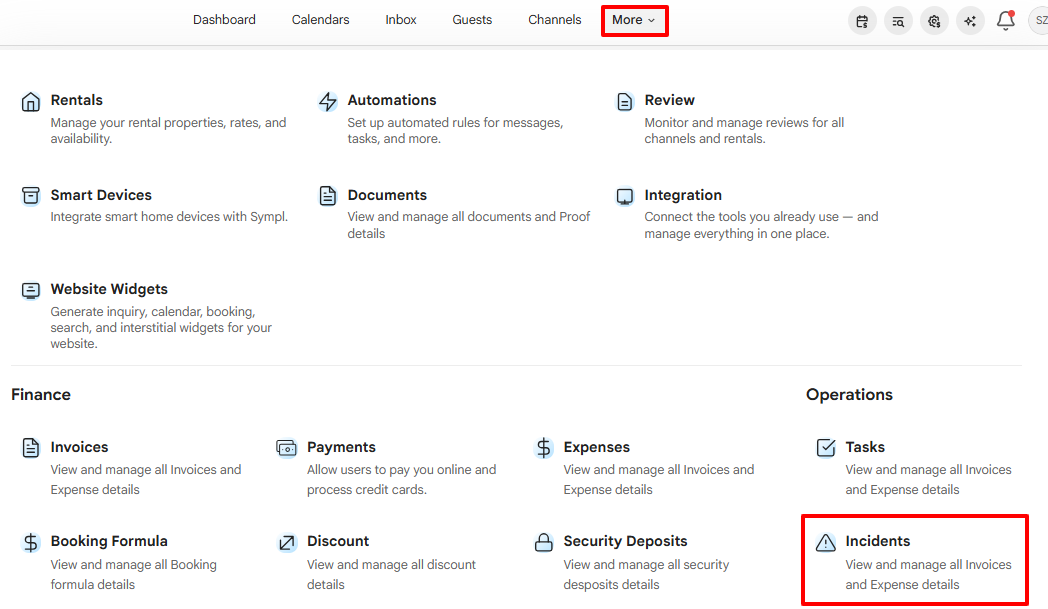Click the Incidents warning triangle icon
This screenshot has height=609, width=1048.
[x=826, y=542]
